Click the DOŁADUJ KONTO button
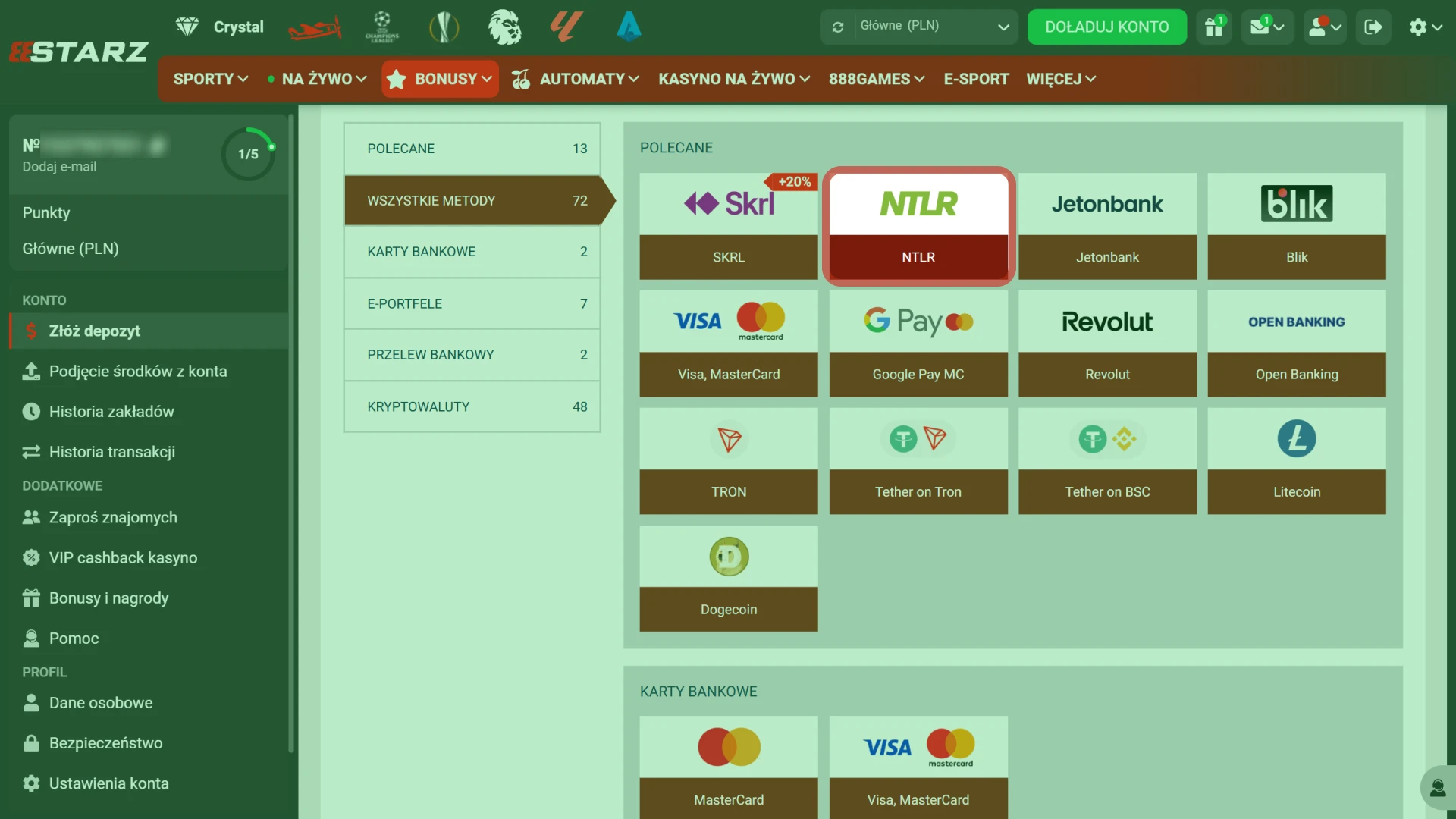Viewport: 1456px width, 819px height. click(1106, 27)
